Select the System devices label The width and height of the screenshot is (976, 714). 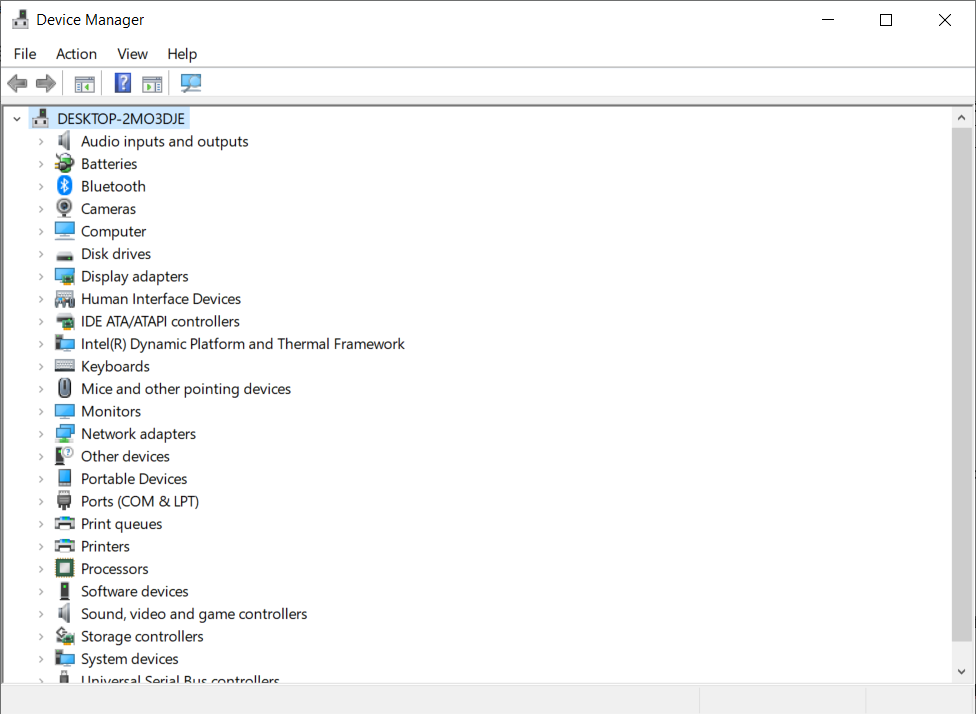[129, 659]
